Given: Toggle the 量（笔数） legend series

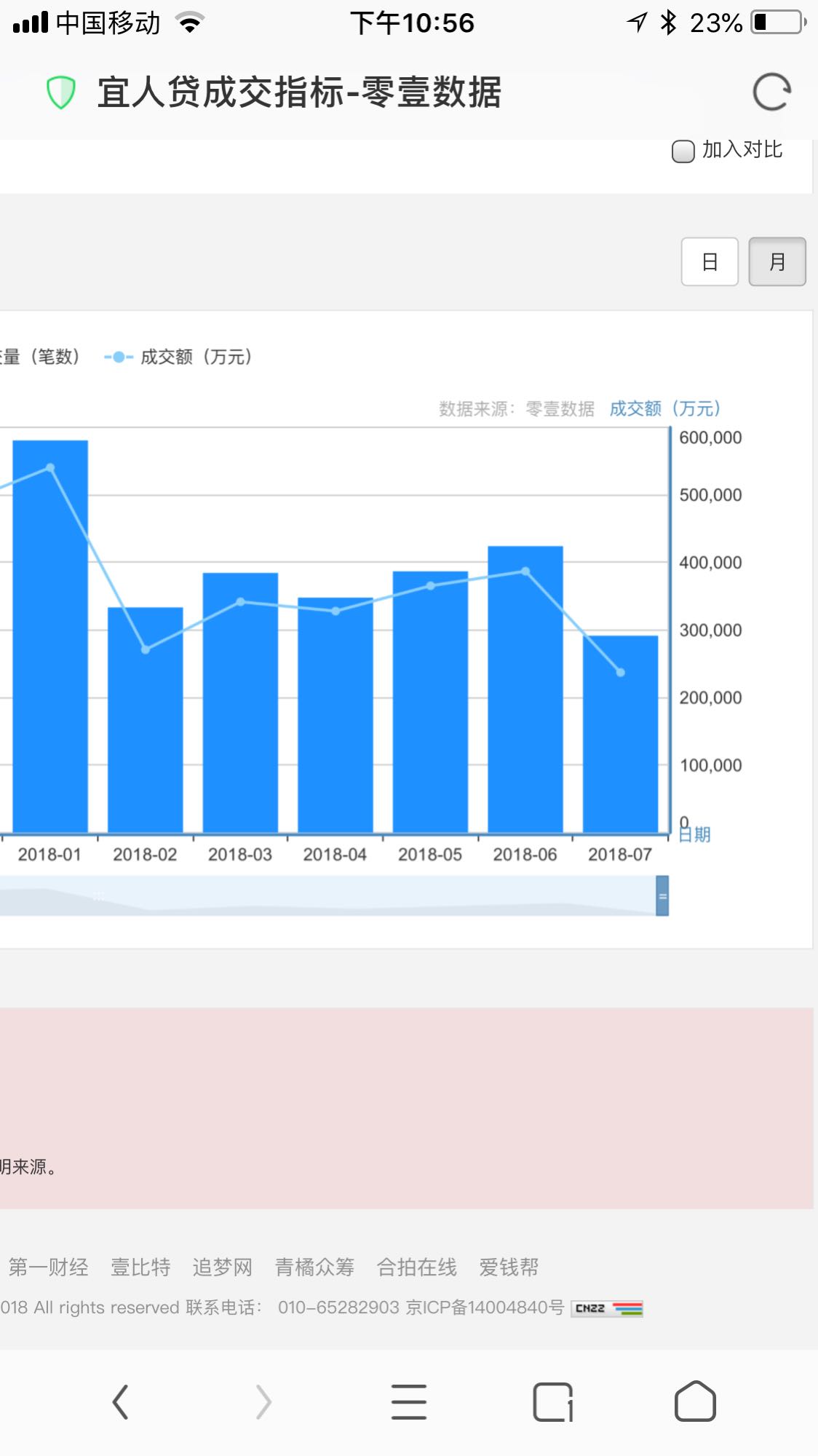Looking at the screenshot, I should [x=39, y=357].
